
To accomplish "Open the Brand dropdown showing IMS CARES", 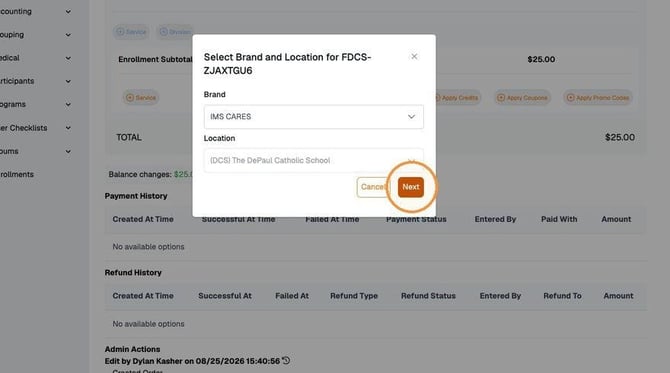I will coord(314,117).
